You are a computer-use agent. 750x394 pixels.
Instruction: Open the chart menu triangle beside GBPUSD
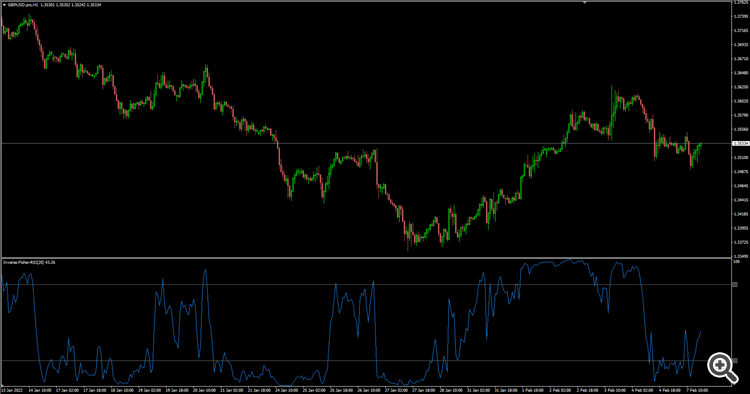5,5
